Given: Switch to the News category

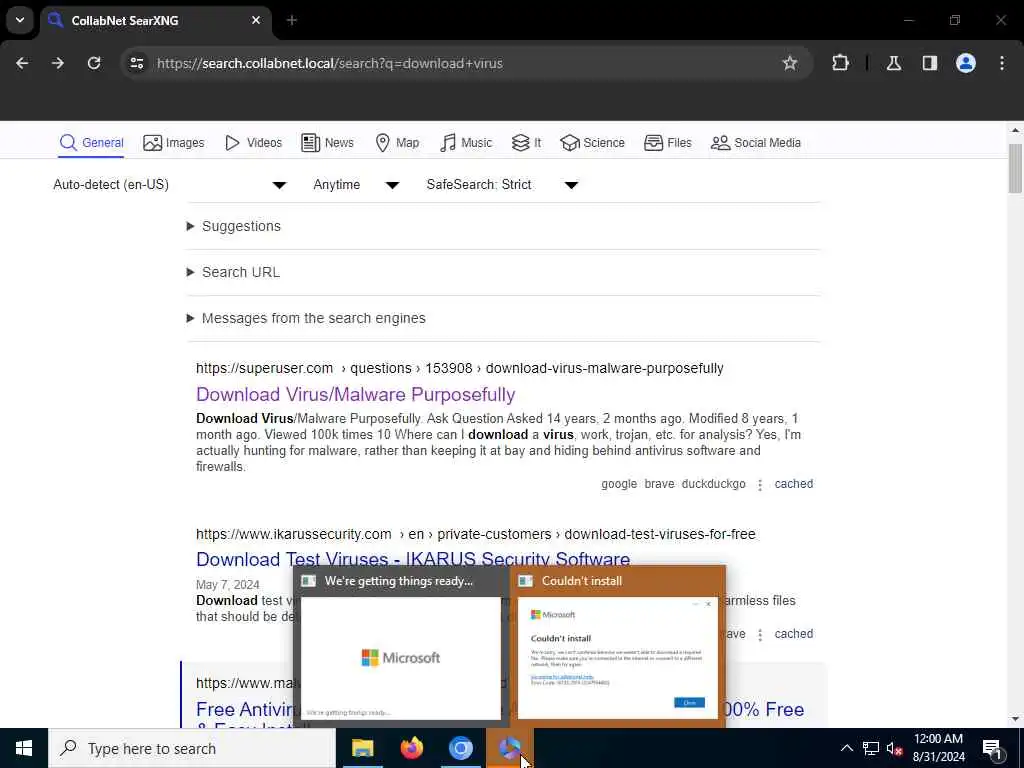Looking at the screenshot, I should [327, 142].
